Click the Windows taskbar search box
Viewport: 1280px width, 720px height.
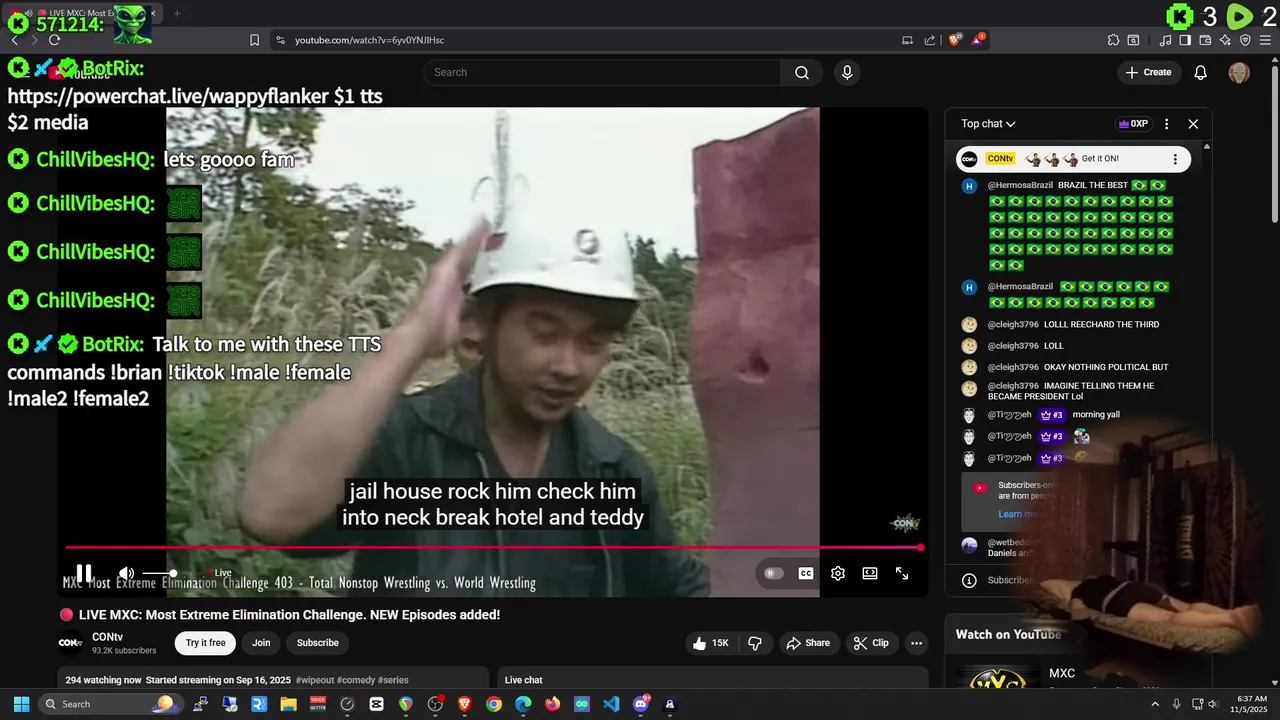[109, 704]
